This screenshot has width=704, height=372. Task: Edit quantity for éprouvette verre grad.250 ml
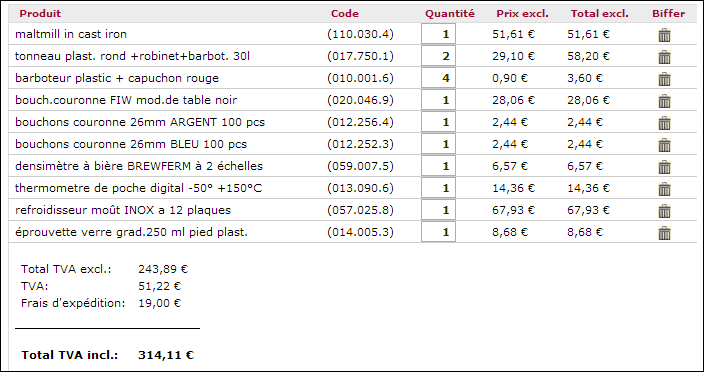[x=438, y=232]
